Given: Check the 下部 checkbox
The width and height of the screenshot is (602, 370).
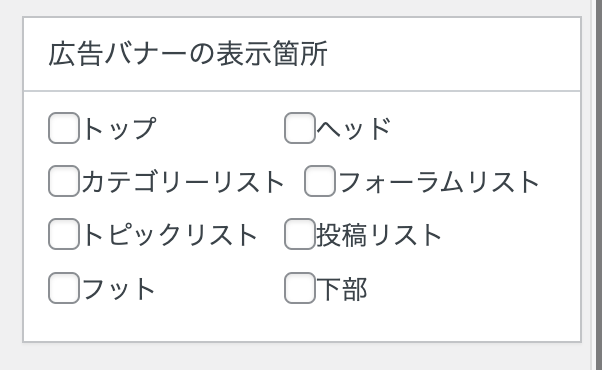Looking at the screenshot, I should coord(300,287).
